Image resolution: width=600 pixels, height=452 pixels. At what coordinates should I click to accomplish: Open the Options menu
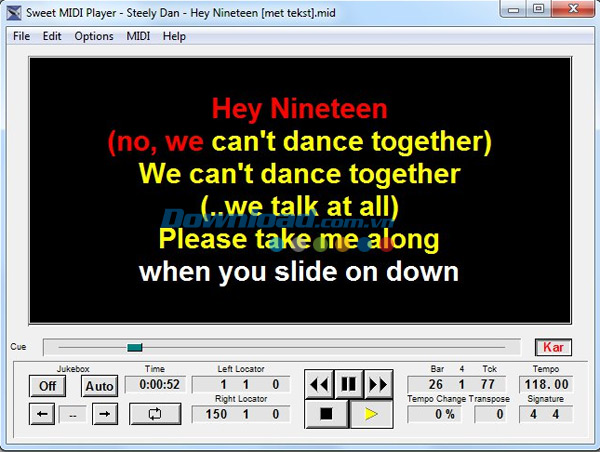tap(94, 36)
